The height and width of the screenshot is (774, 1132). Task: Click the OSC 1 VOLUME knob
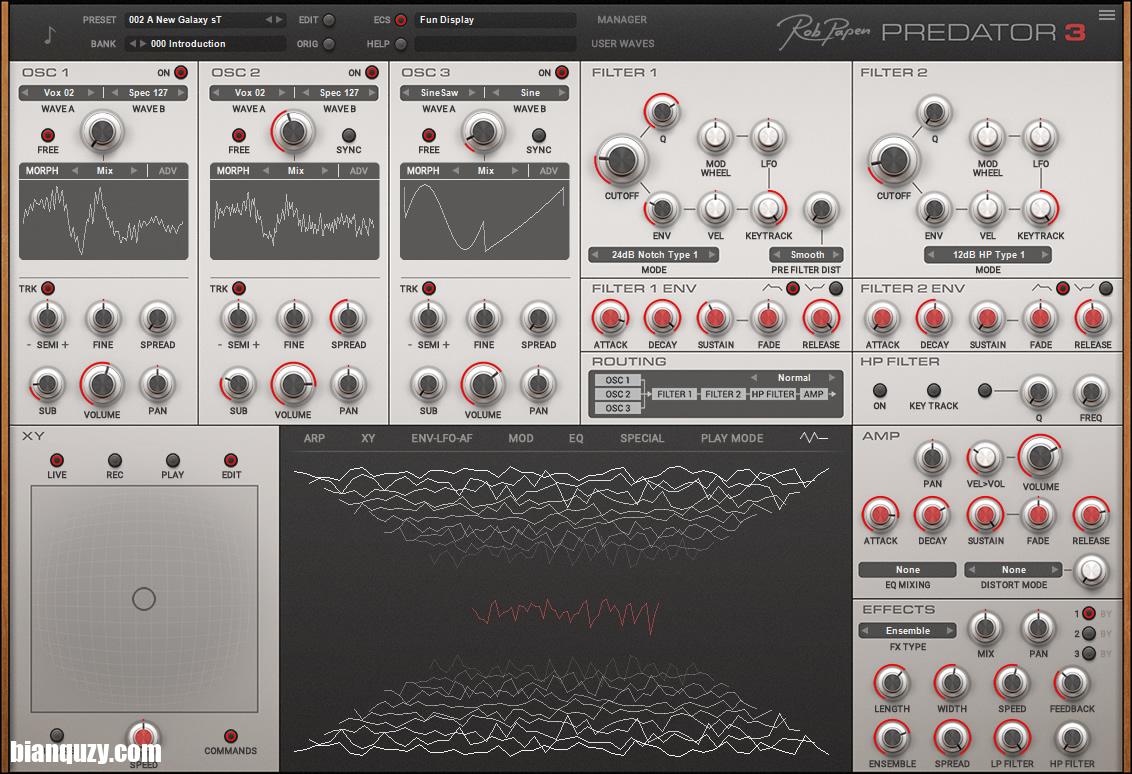point(102,385)
